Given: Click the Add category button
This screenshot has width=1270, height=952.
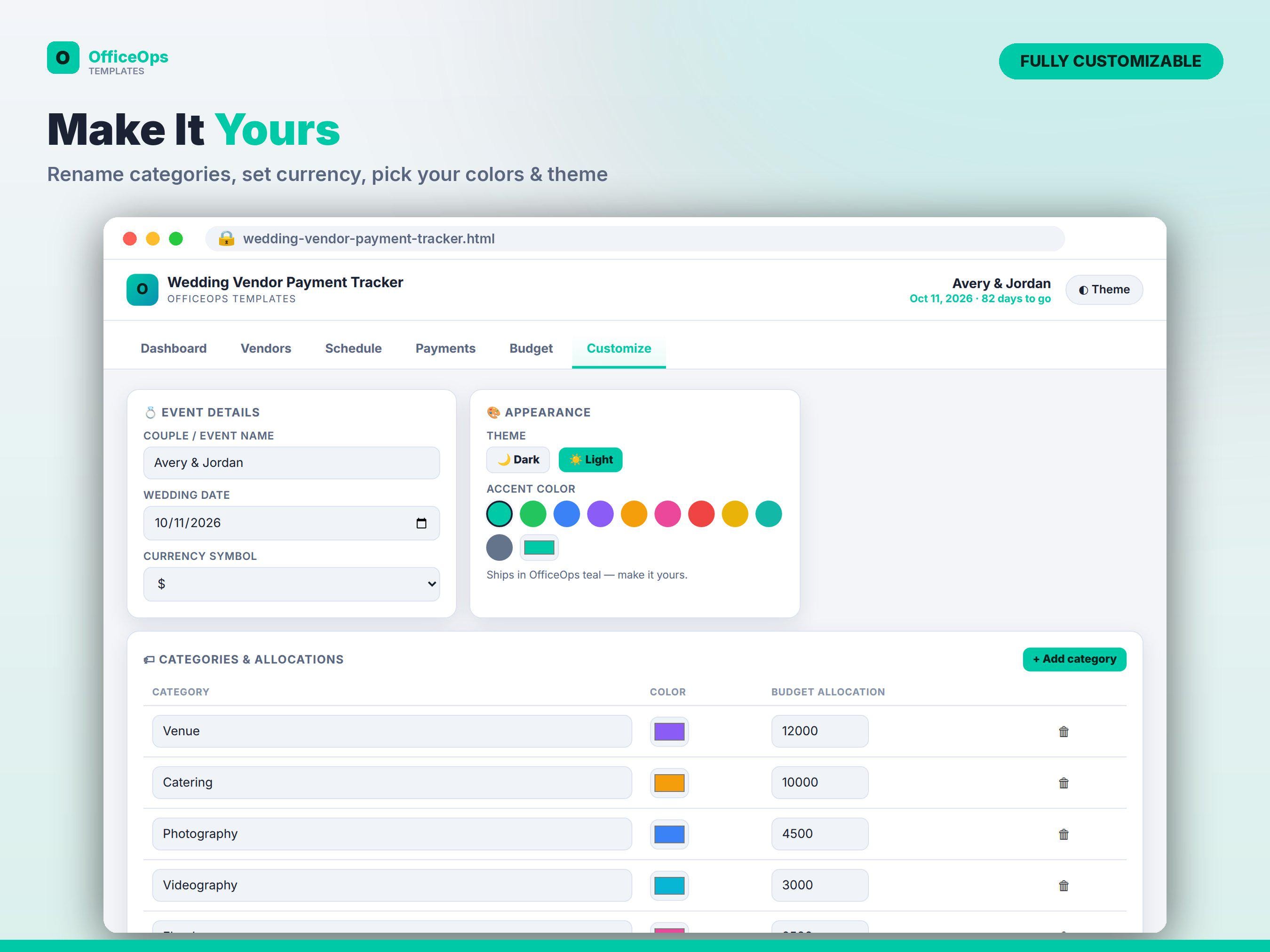Looking at the screenshot, I should point(1074,659).
